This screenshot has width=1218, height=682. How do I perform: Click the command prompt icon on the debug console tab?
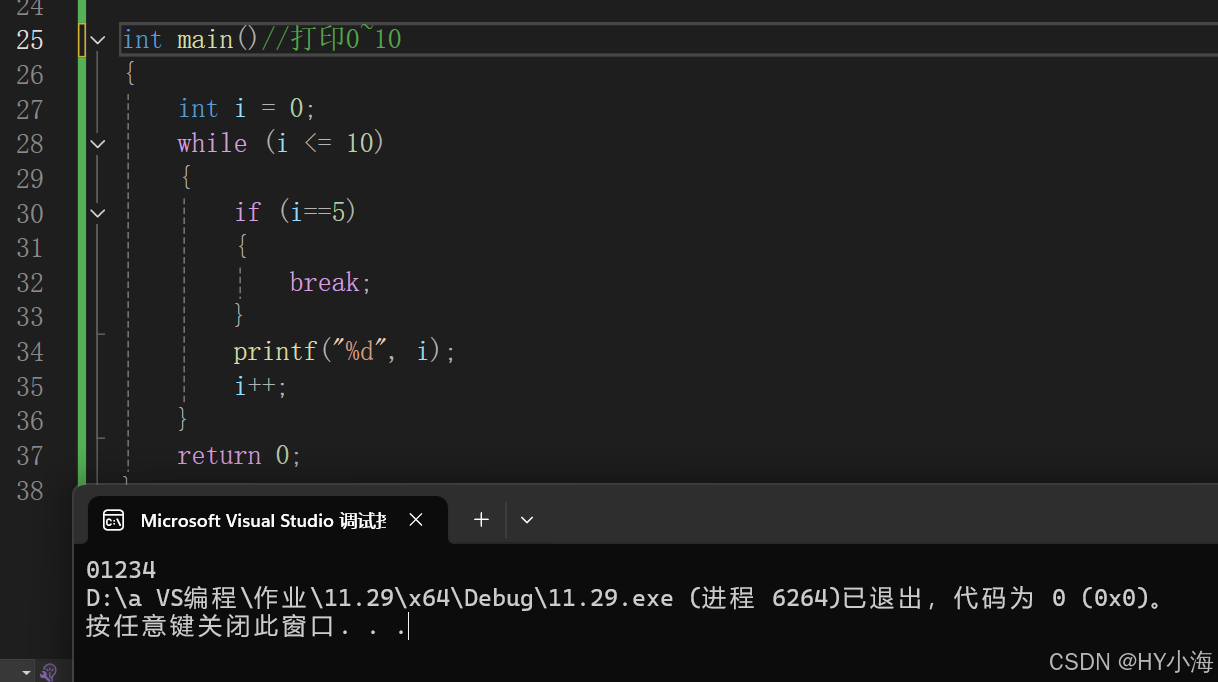point(113,520)
